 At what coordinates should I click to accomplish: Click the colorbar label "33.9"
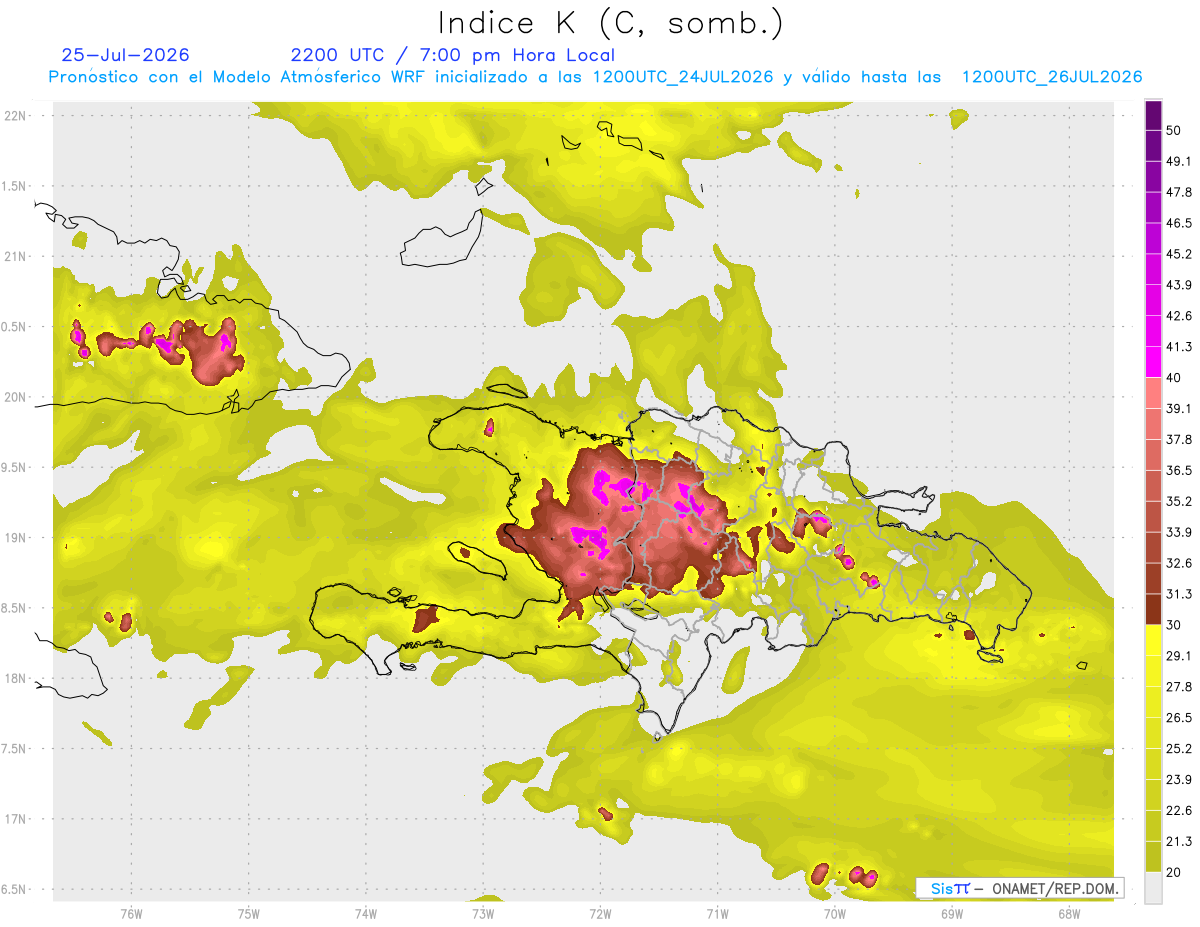point(1179,532)
